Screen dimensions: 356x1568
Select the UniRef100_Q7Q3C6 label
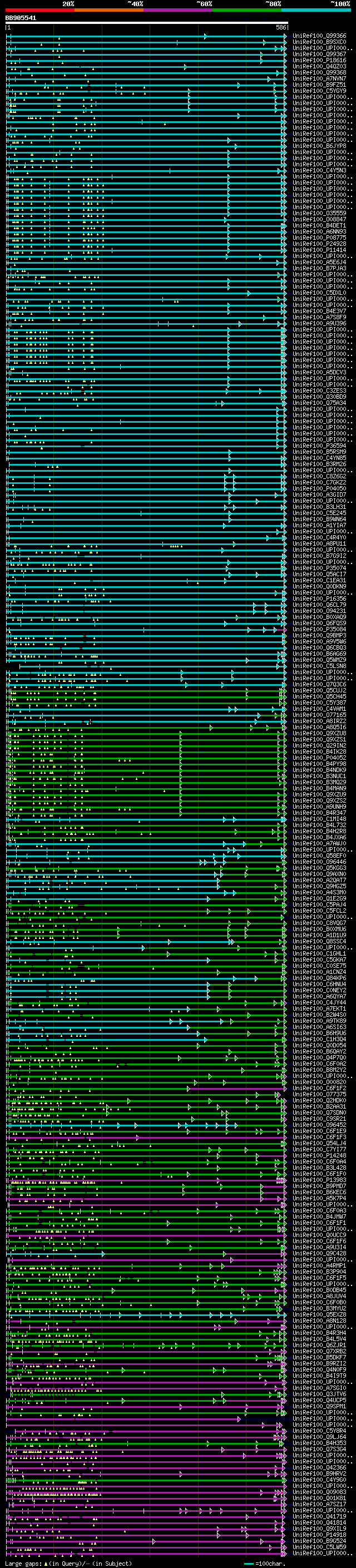click(x=319, y=684)
